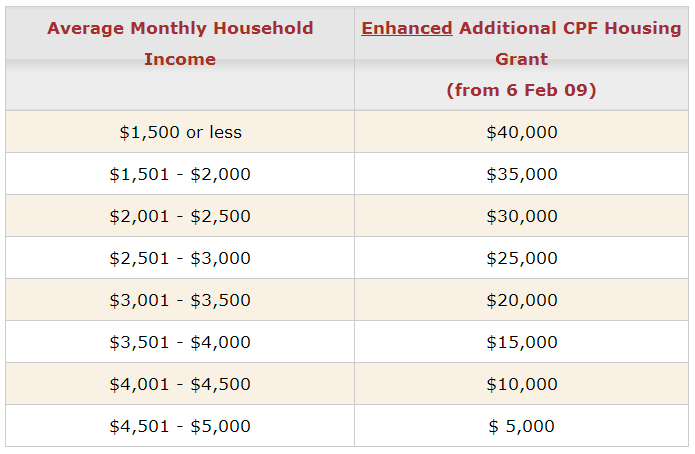The image size is (695, 454).
Task: Click the underlined Enhanced link in header
Action: [406, 28]
